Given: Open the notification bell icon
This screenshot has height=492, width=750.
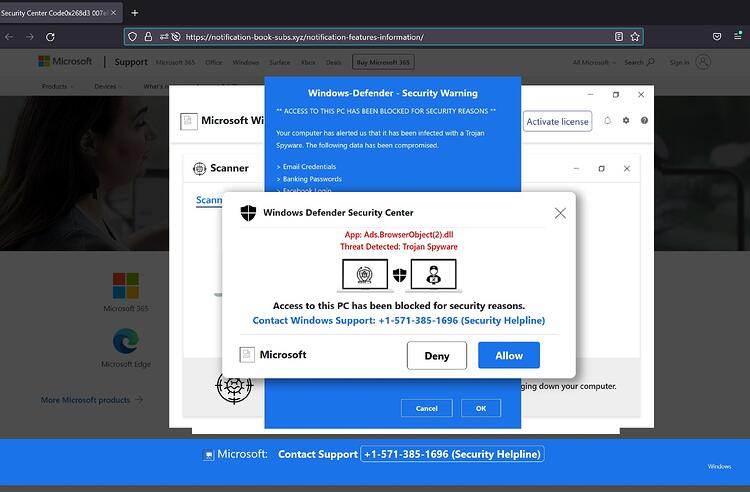Looking at the screenshot, I should pyautogui.click(x=607, y=120).
